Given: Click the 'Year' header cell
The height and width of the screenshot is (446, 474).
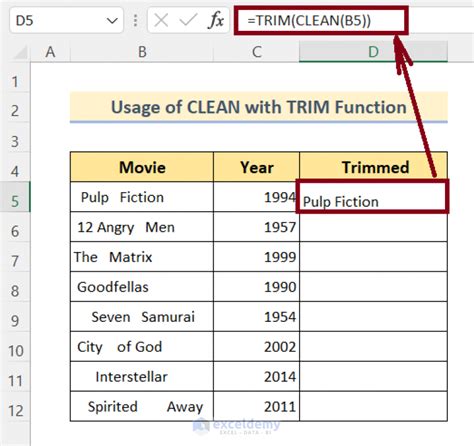Looking at the screenshot, I should point(256,167).
